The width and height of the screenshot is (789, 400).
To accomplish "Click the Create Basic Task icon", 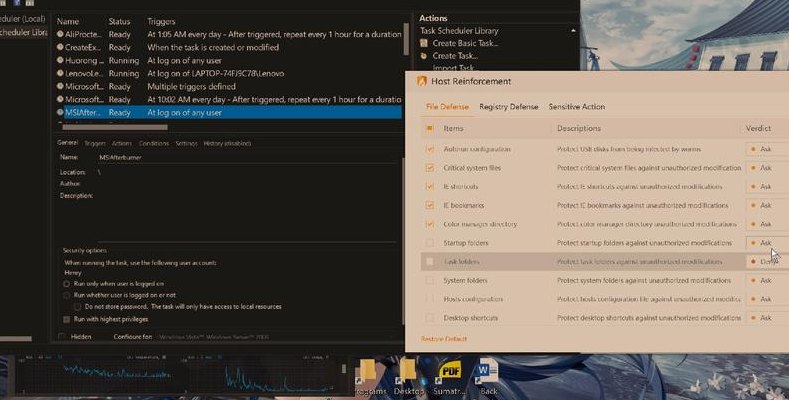I will [424, 43].
